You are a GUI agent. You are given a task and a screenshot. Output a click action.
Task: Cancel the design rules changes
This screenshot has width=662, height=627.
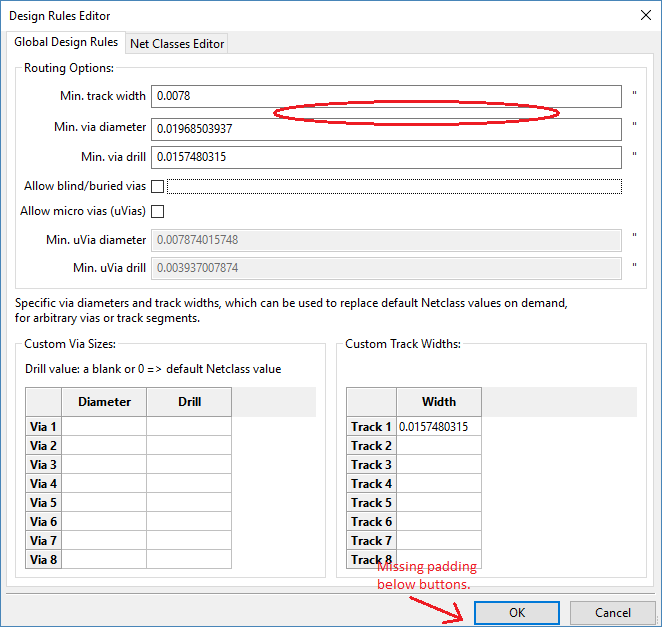pos(612,612)
